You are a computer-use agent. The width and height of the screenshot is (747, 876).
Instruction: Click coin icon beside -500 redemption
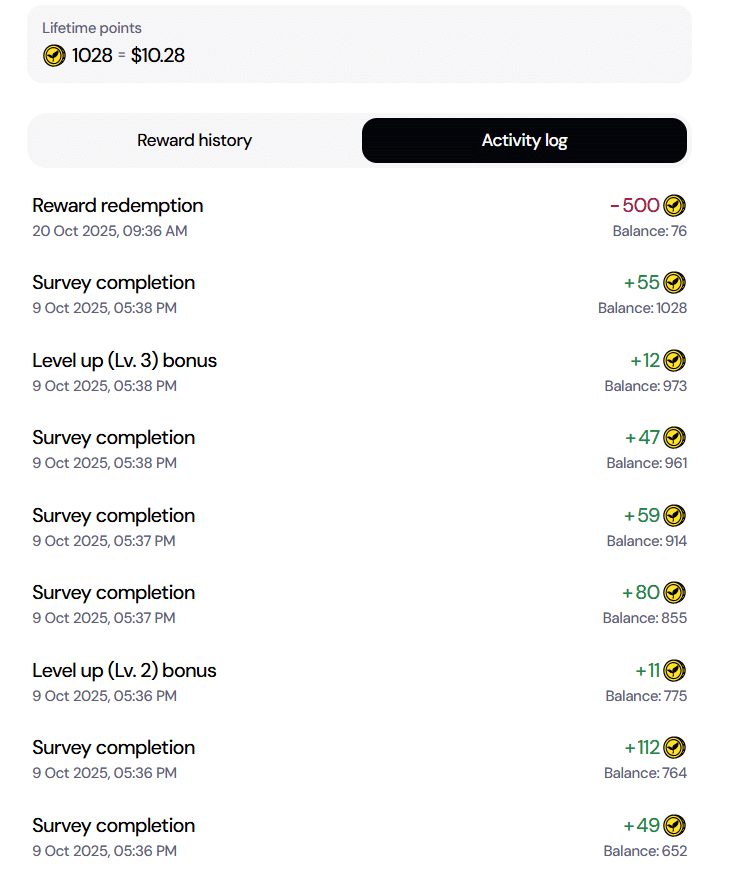[x=675, y=206]
